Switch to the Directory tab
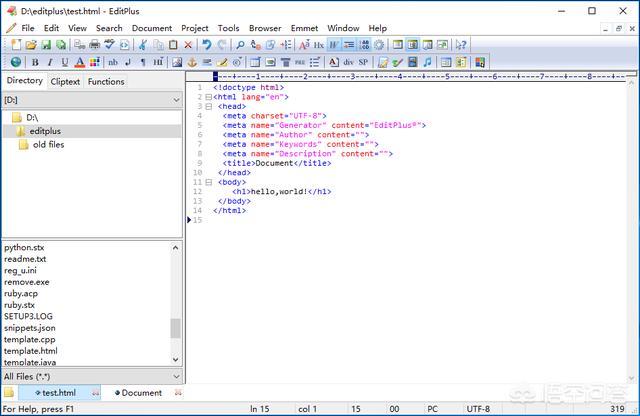 (x=24, y=80)
